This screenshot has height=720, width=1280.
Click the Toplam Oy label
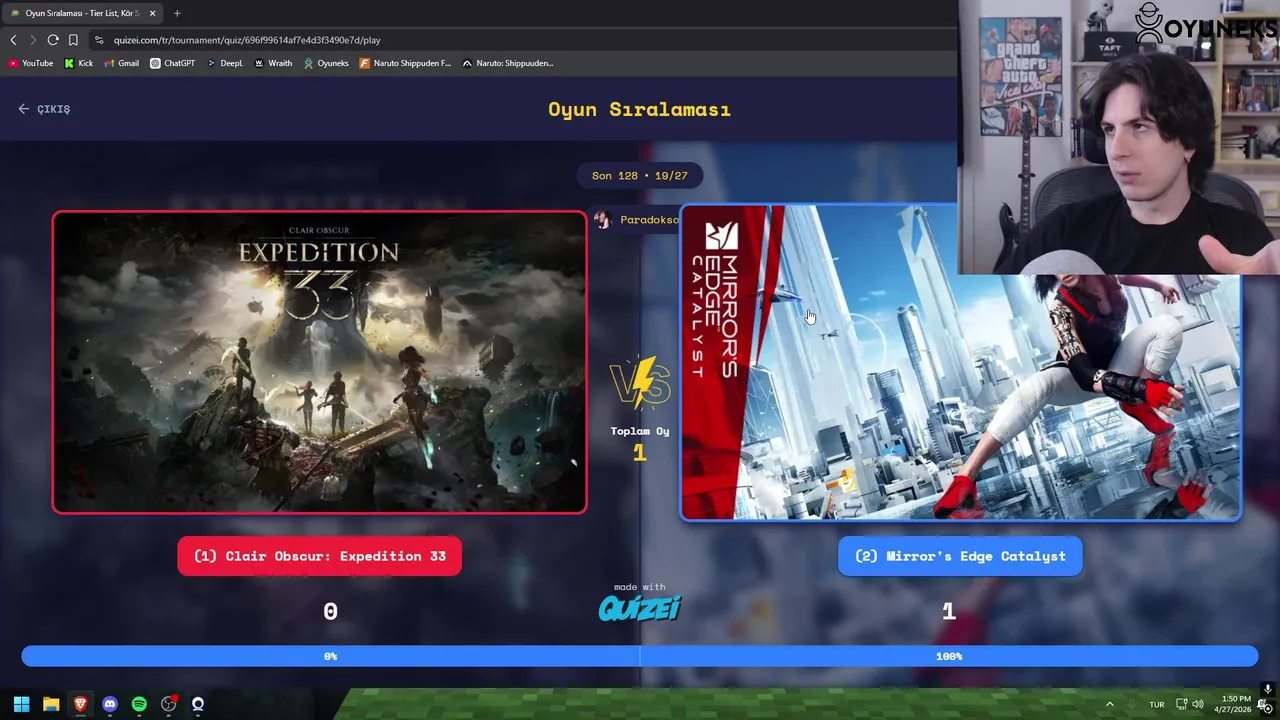coord(640,431)
